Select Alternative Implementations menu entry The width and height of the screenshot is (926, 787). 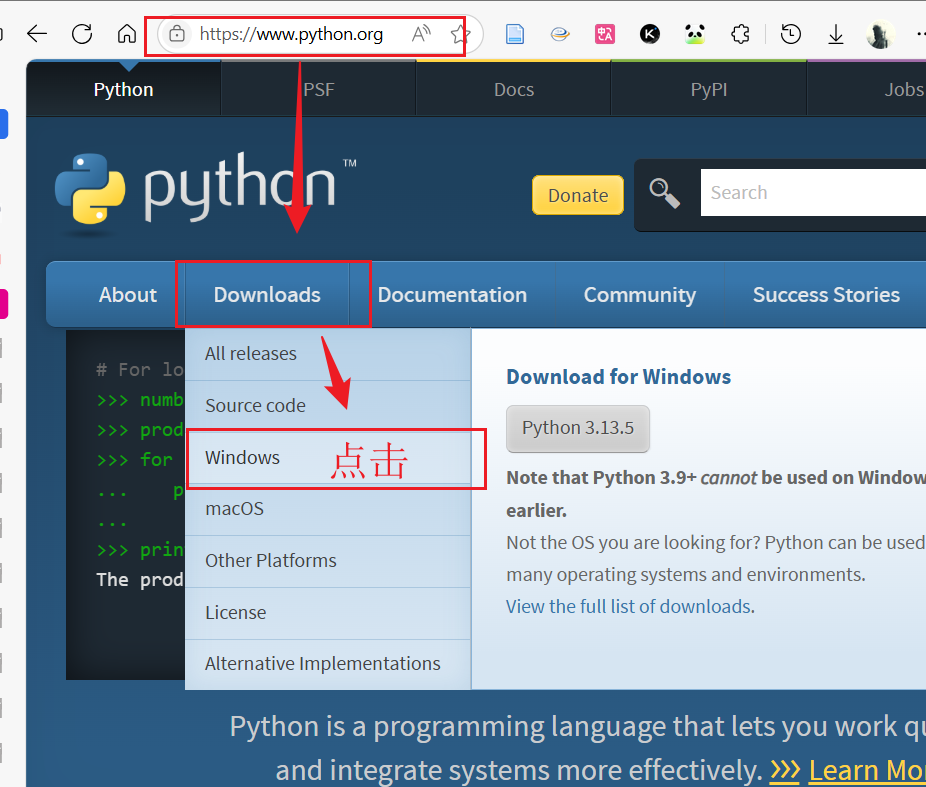tap(328, 664)
